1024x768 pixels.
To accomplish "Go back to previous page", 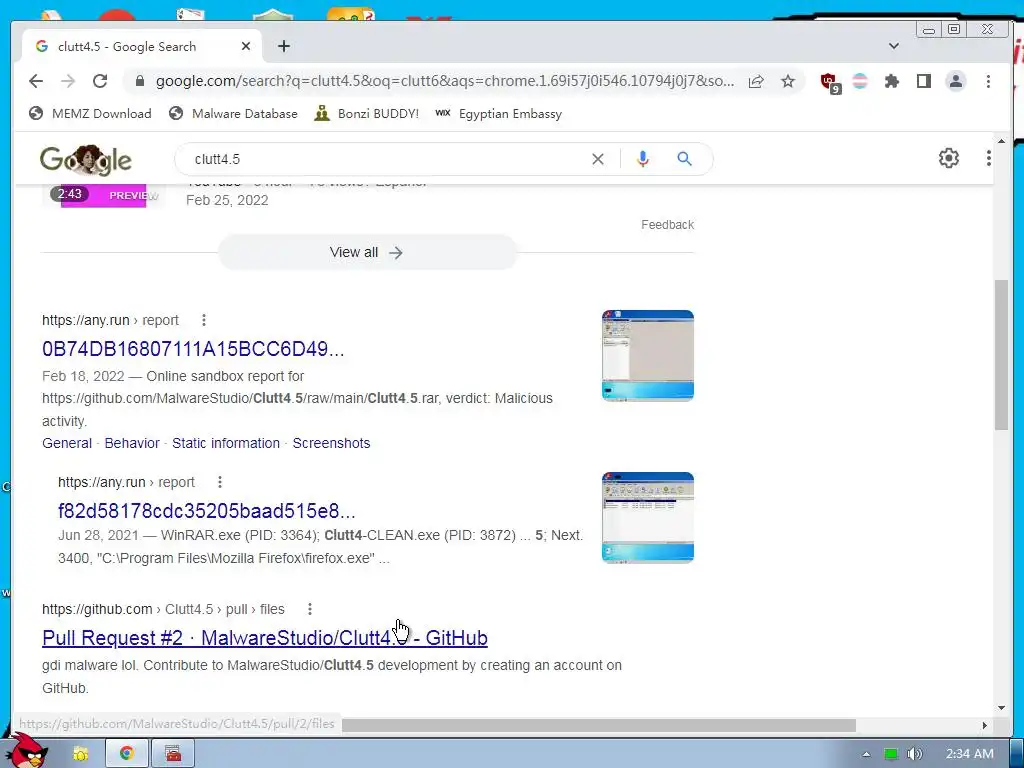I will pos(36,81).
